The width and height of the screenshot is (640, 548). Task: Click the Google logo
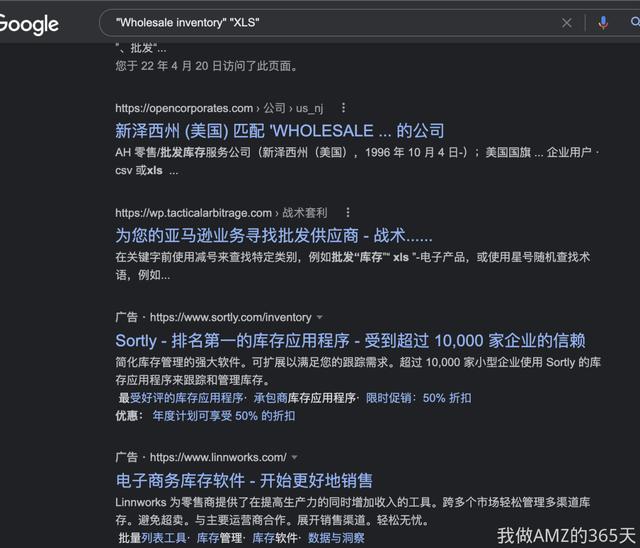tap(29, 24)
